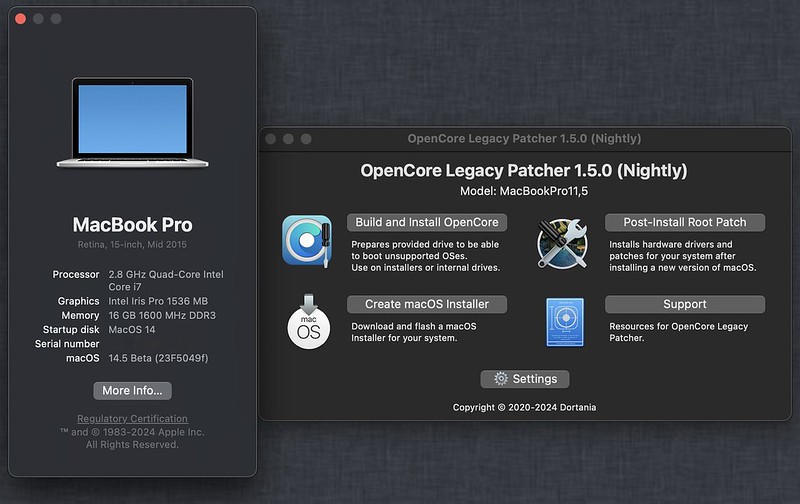Open the Regulatory Certification link
800x504 pixels.
pos(132,418)
